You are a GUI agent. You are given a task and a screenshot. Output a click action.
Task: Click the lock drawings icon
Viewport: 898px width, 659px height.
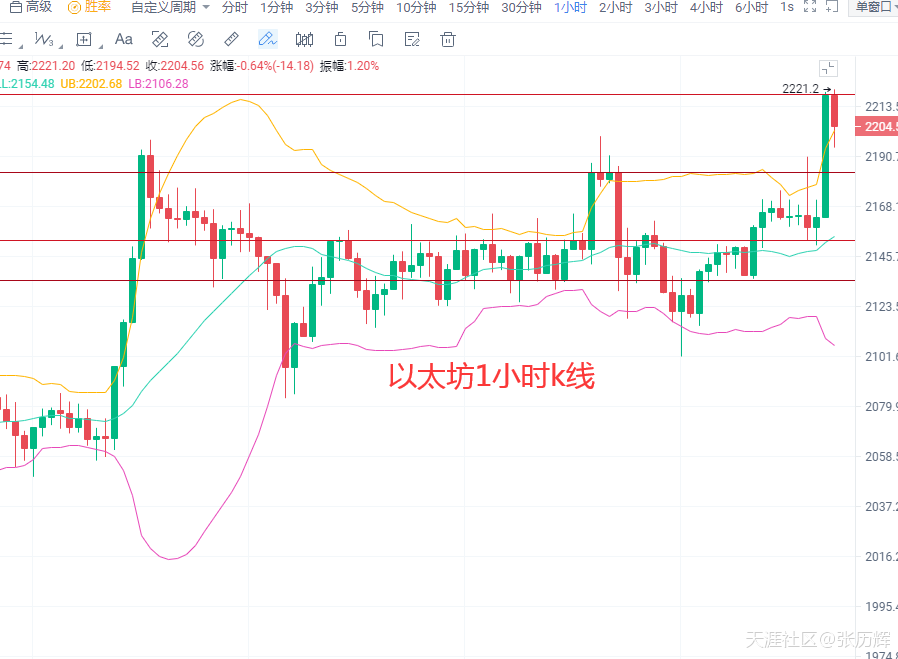(x=340, y=40)
